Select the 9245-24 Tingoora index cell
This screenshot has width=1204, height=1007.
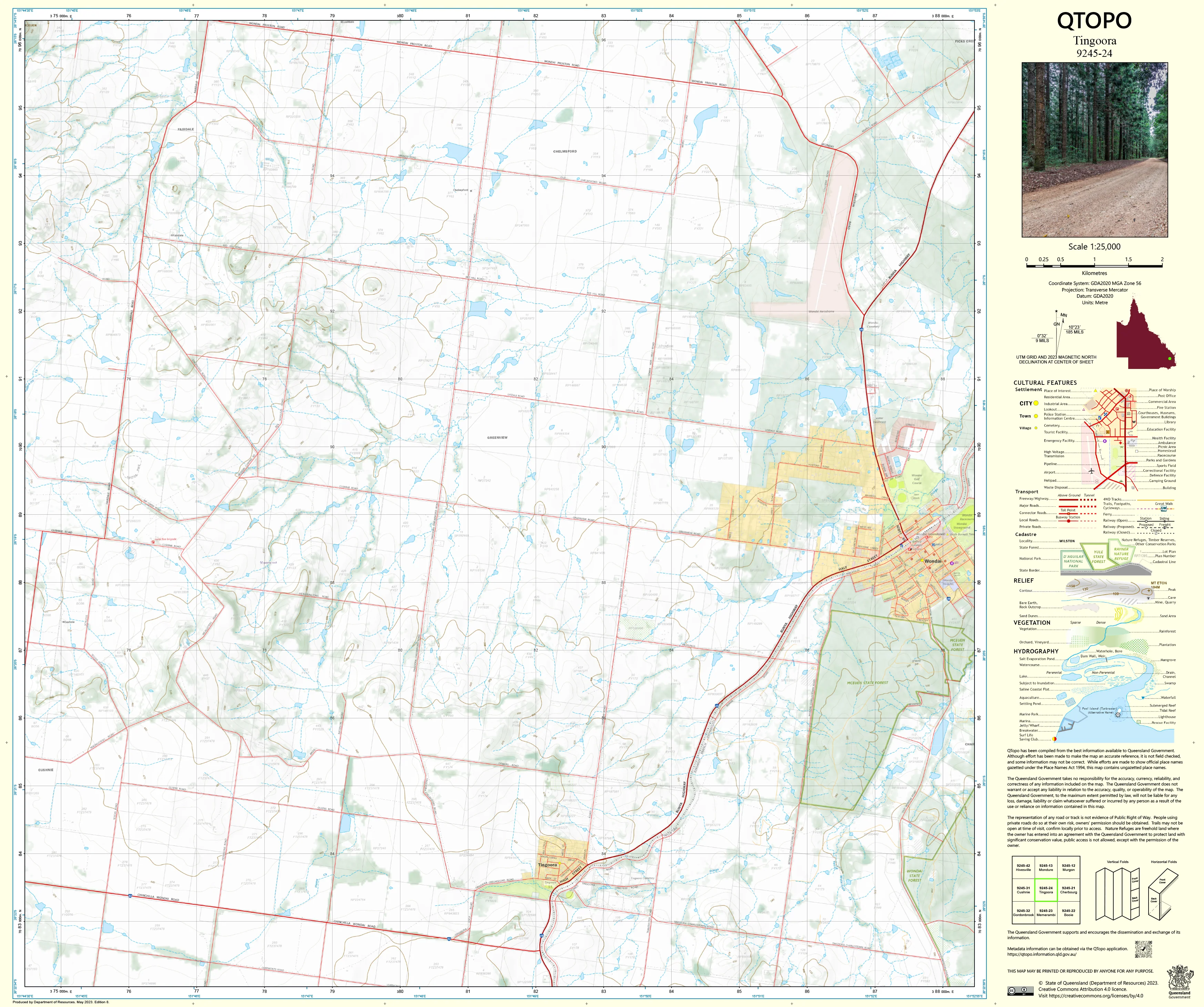[x=1046, y=890]
